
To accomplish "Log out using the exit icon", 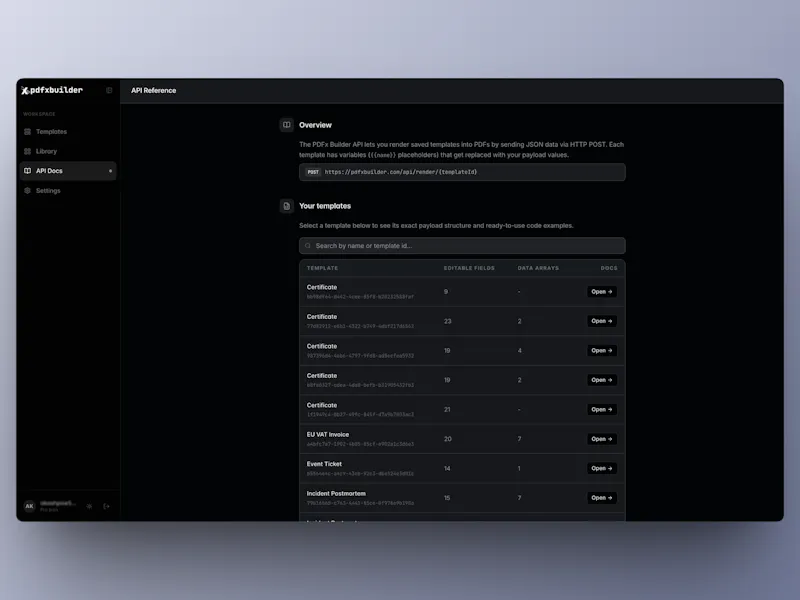I will 106,507.
